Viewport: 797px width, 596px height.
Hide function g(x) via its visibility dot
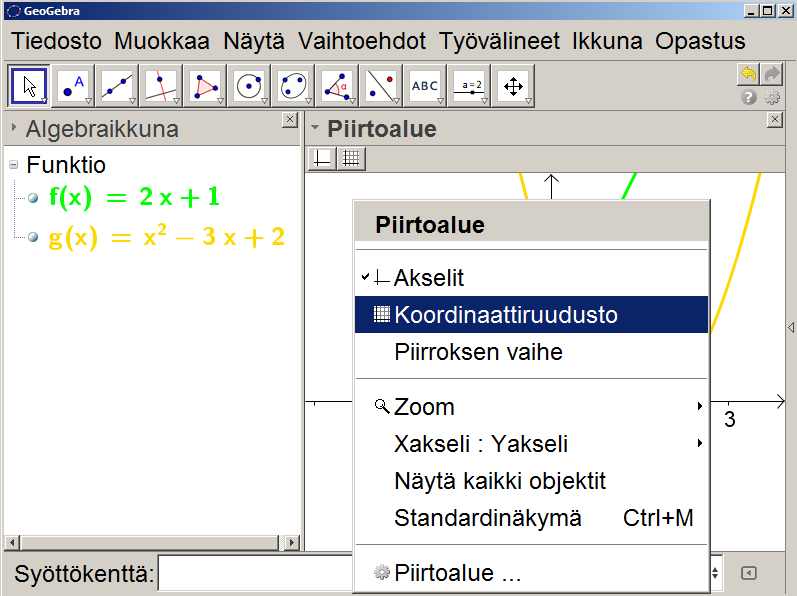coord(33,237)
